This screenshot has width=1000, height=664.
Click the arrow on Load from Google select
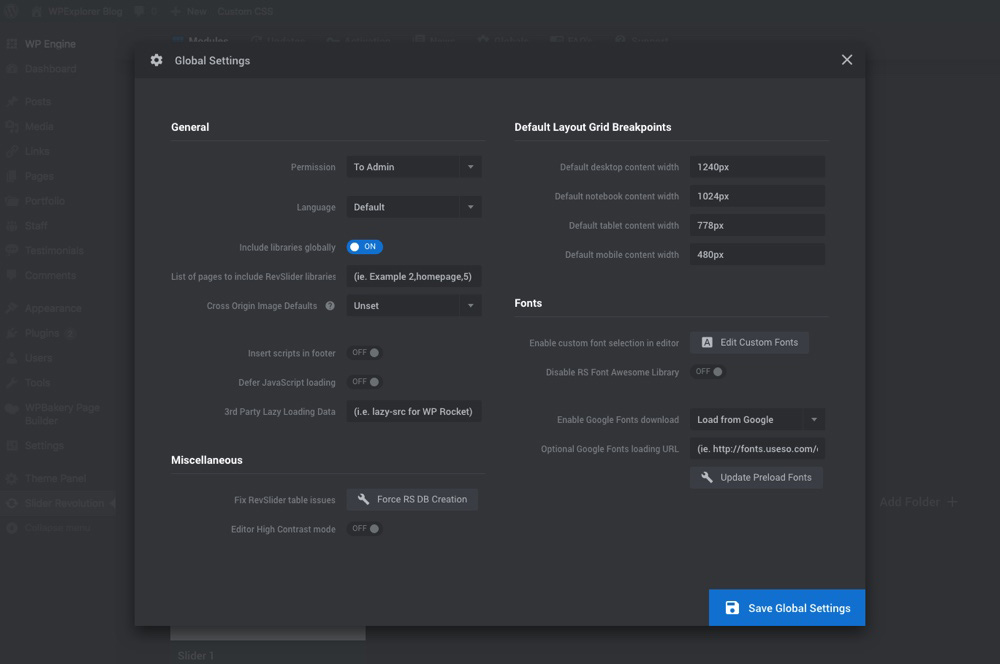point(814,420)
